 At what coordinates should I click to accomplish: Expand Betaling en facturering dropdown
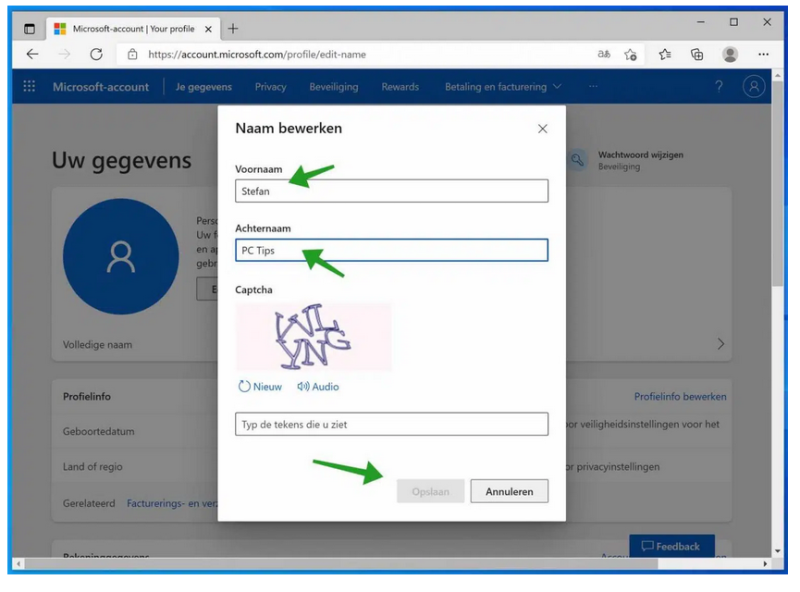pyautogui.click(x=503, y=87)
